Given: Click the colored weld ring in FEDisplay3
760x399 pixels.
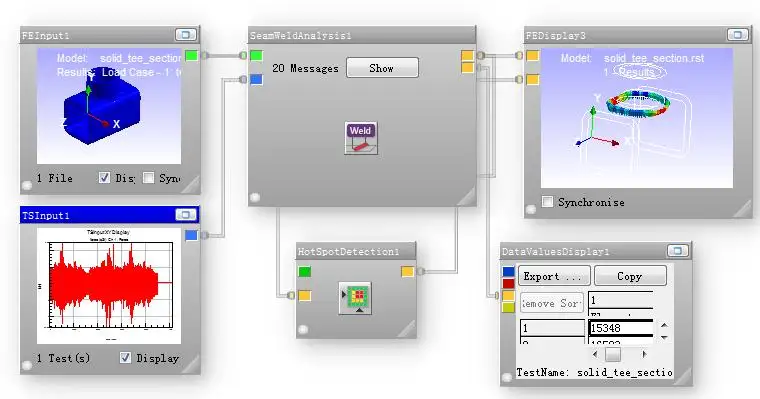Looking at the screenshot, I should [x=638, y=105].
